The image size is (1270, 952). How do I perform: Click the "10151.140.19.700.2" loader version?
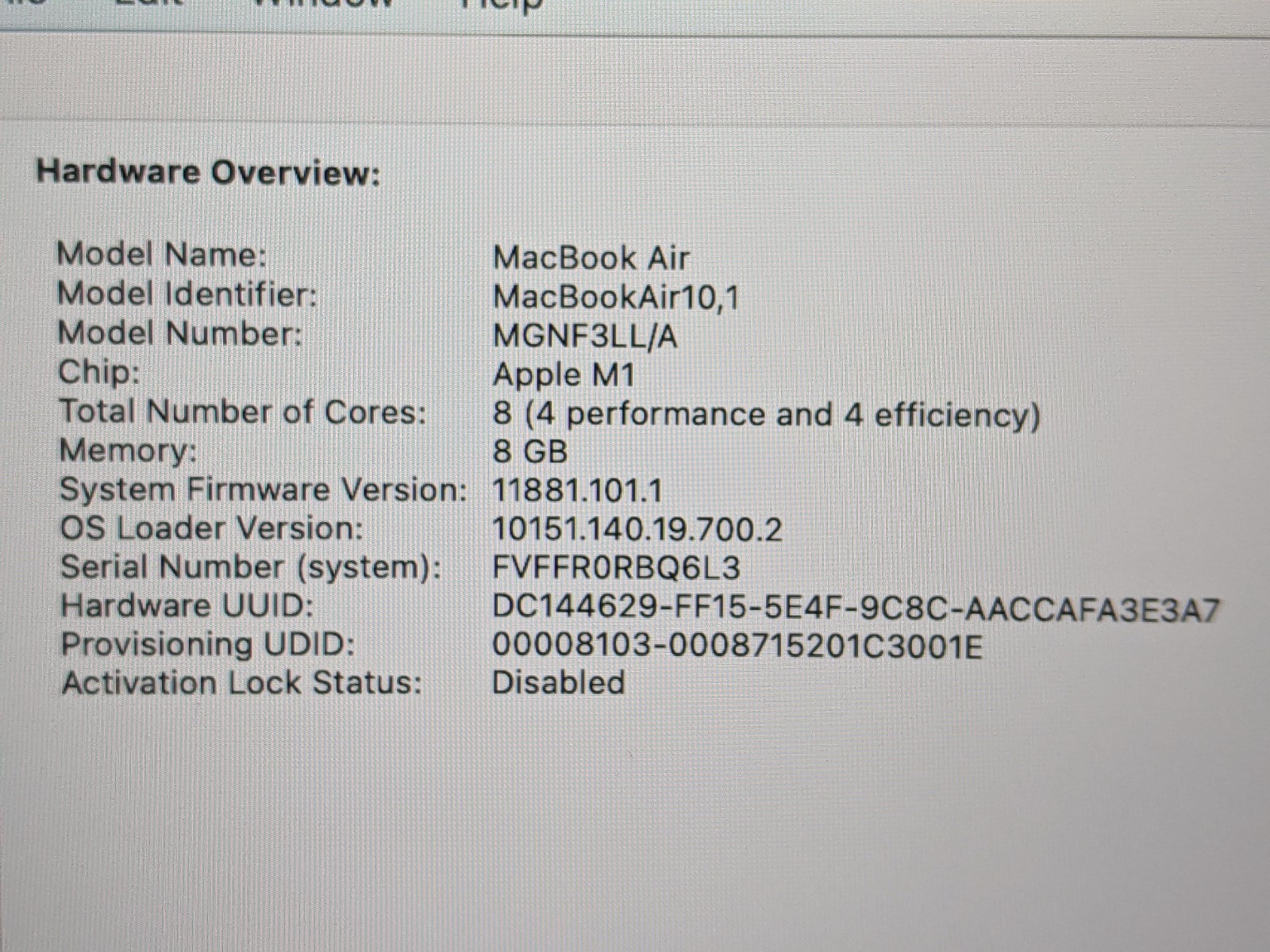(x=637, y=530)
